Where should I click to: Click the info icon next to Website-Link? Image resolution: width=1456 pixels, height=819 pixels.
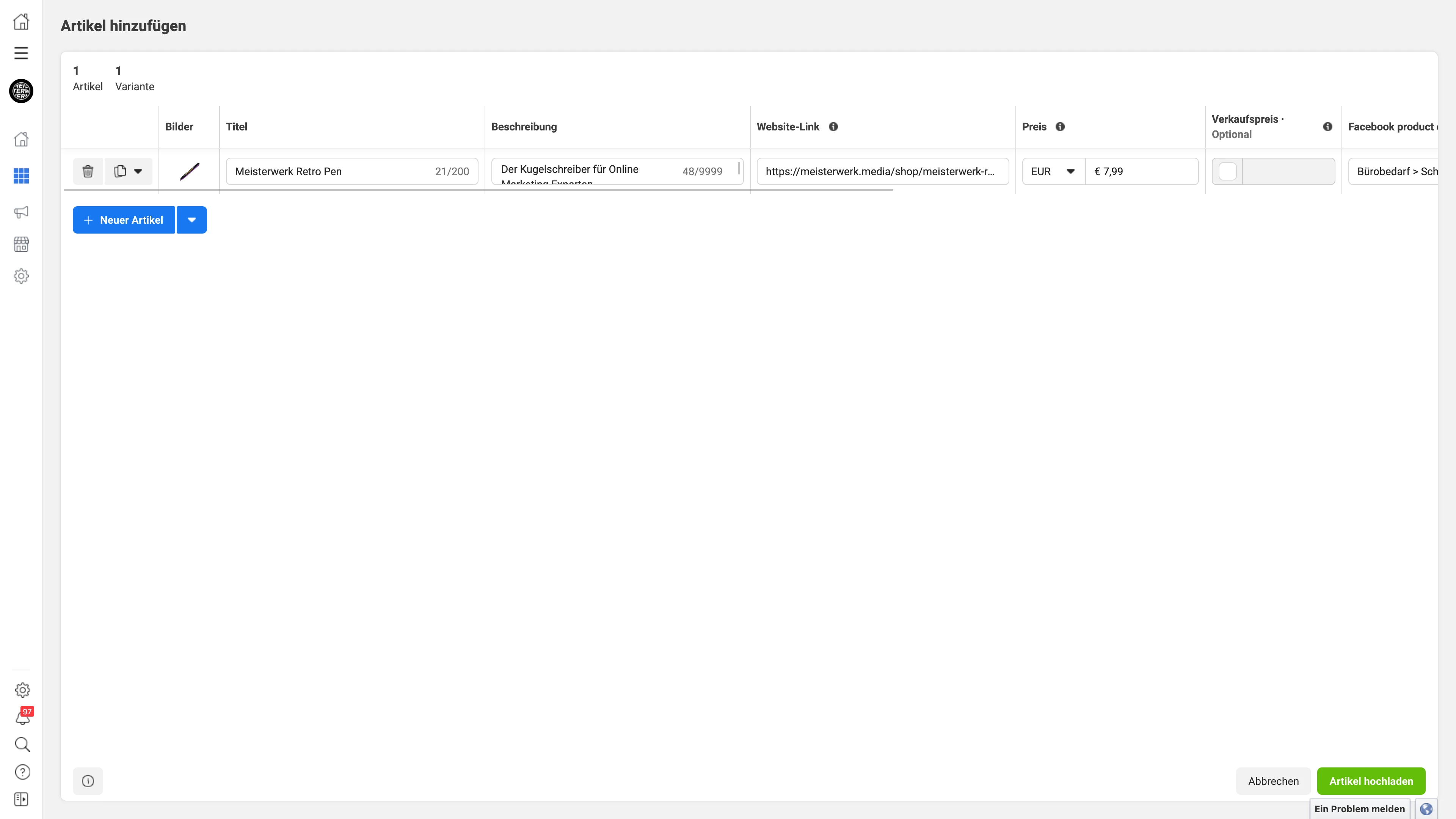833,127
